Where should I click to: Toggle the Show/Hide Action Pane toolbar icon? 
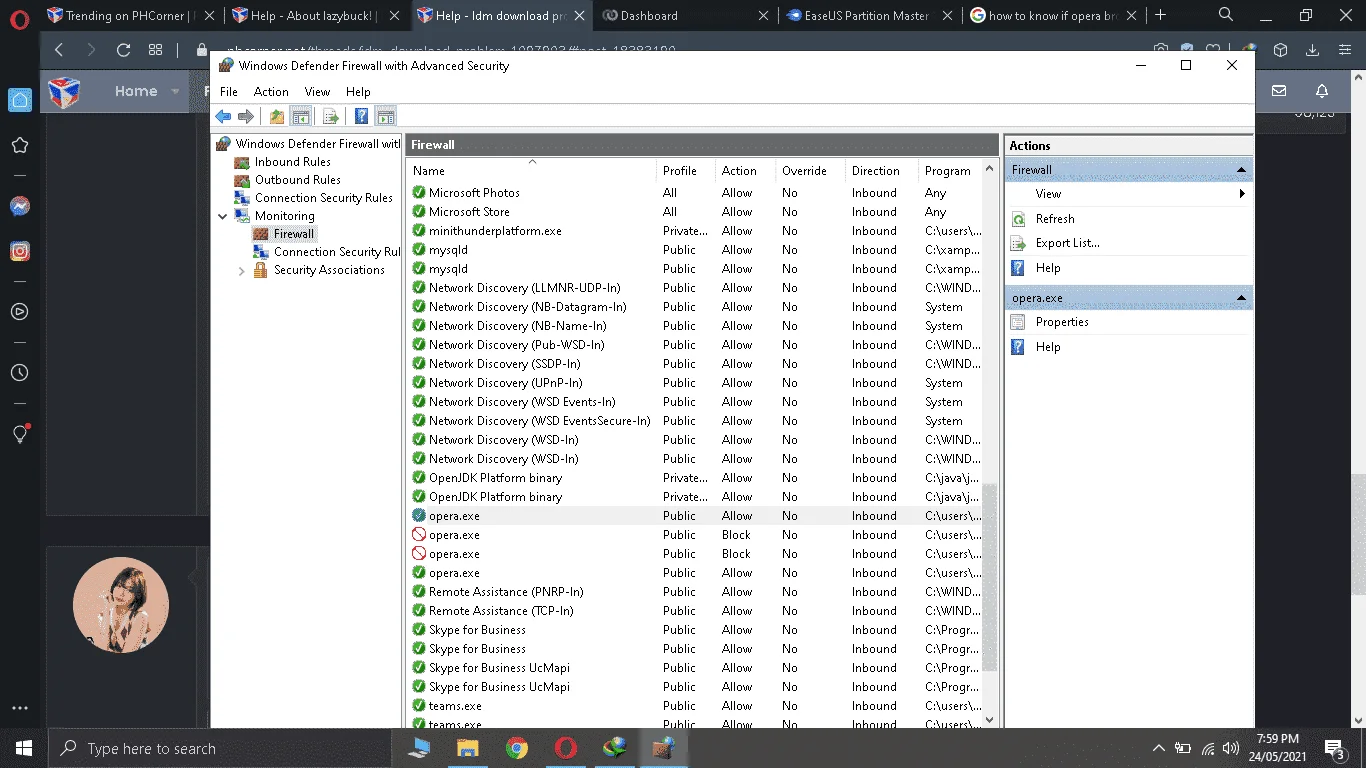tap(386, 117)
